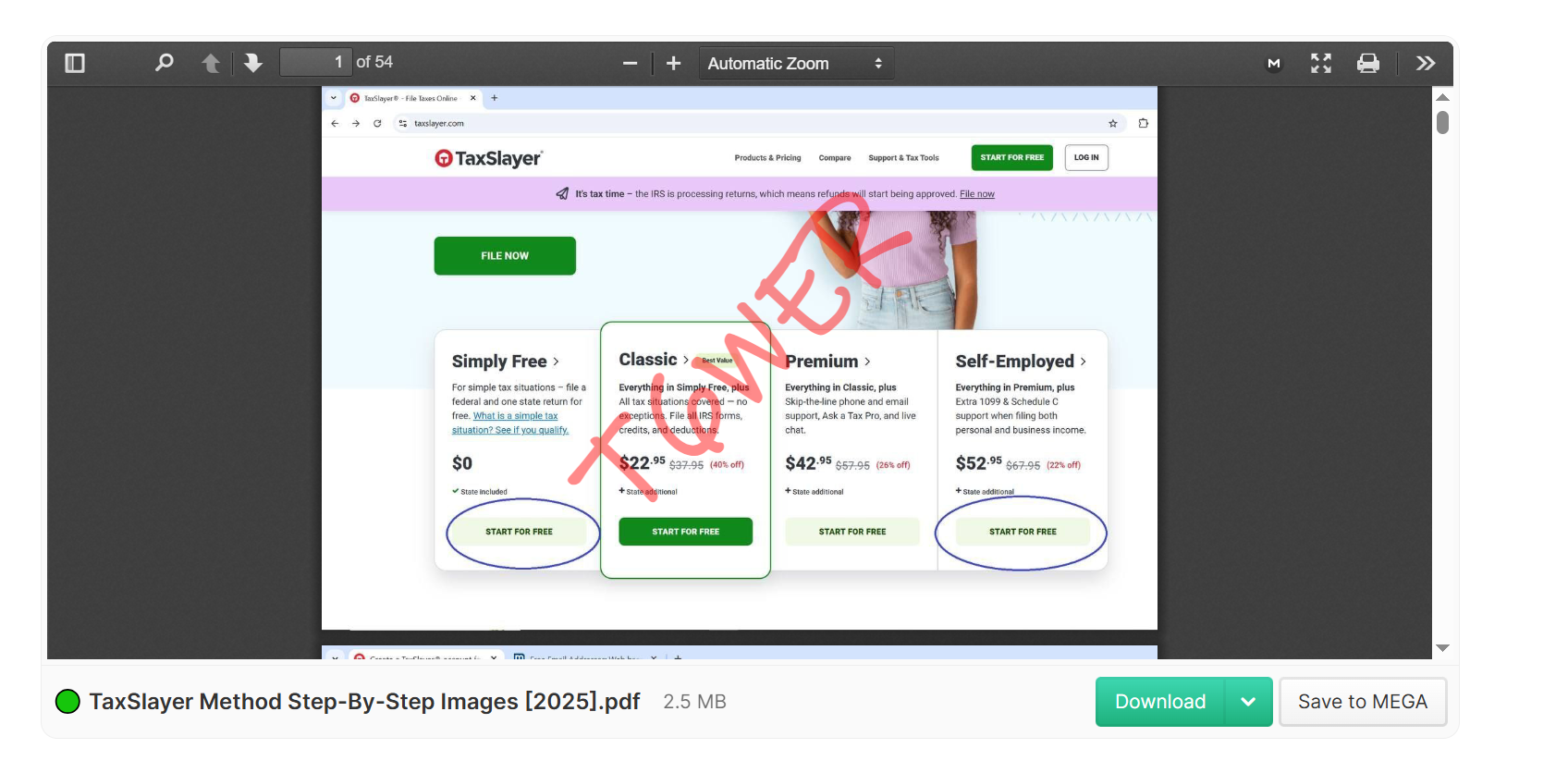Screen dimensions: 1568x773
Task: Click header START FOR FREE button
Action: (1012, 157)
